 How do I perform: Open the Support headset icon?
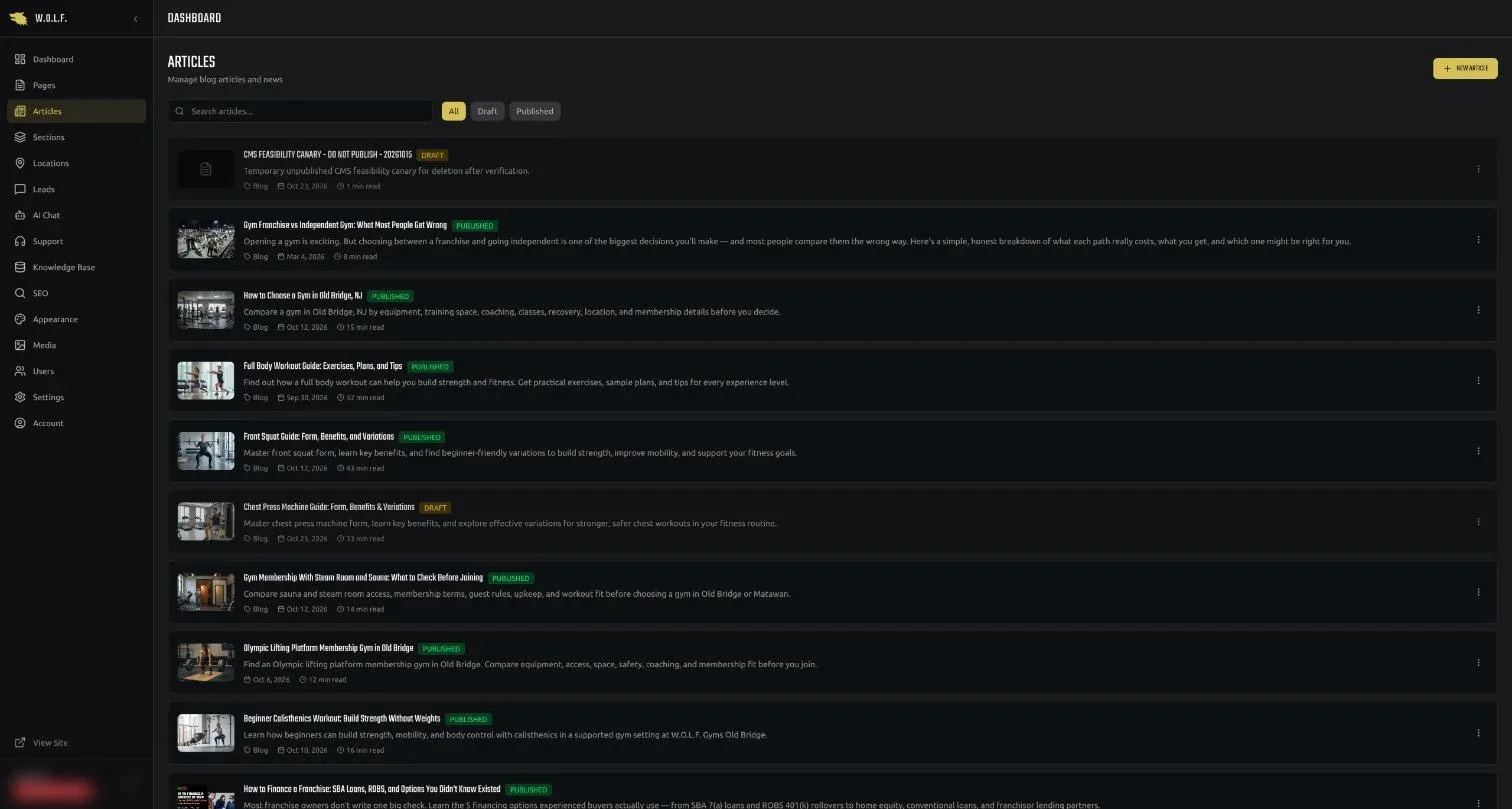pyautogui.click(x=20, y=241)
